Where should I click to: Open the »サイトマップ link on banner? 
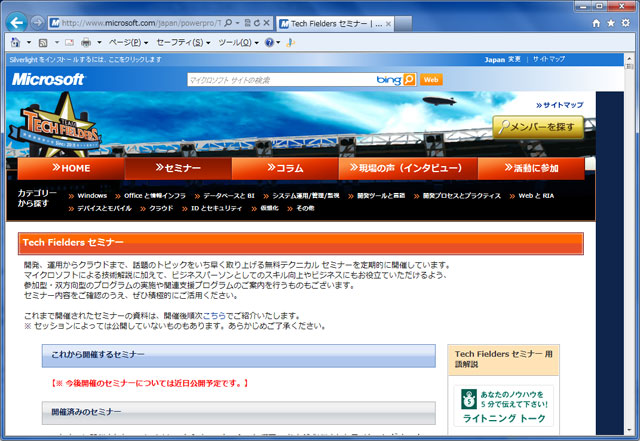(x=560, y=105)
